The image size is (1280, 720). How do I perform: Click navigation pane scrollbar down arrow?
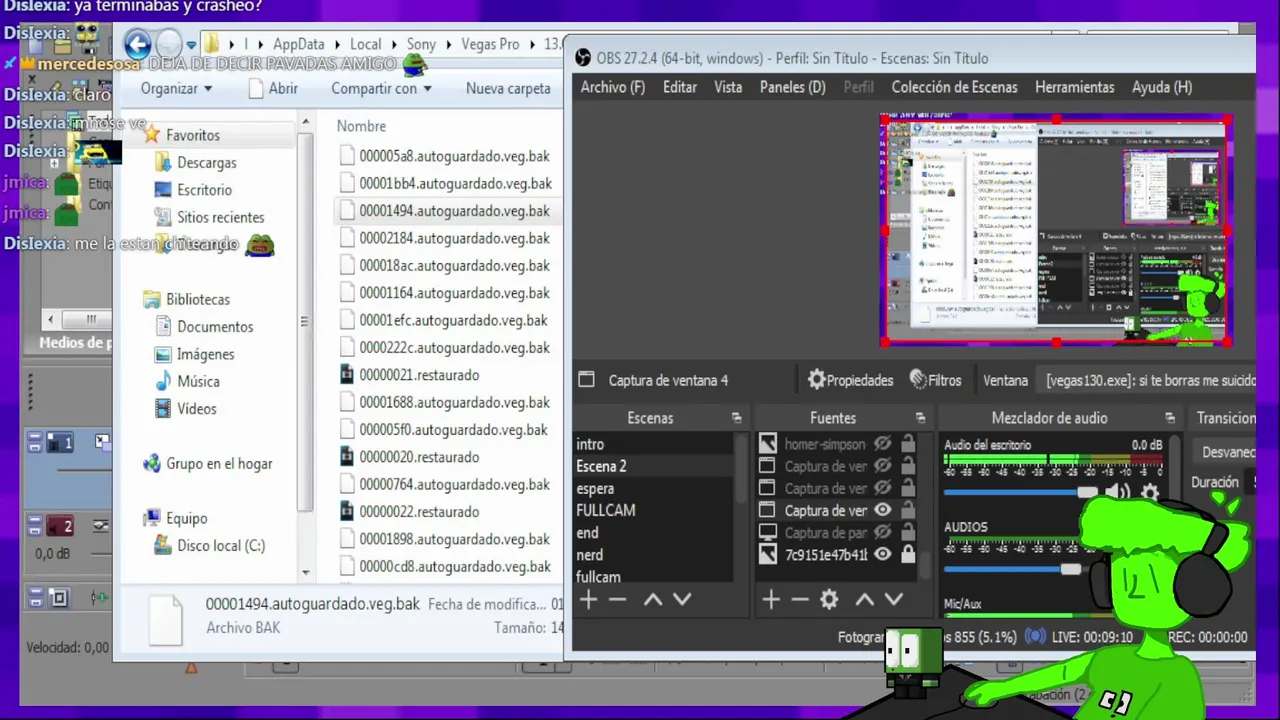(x=306, y=573)
